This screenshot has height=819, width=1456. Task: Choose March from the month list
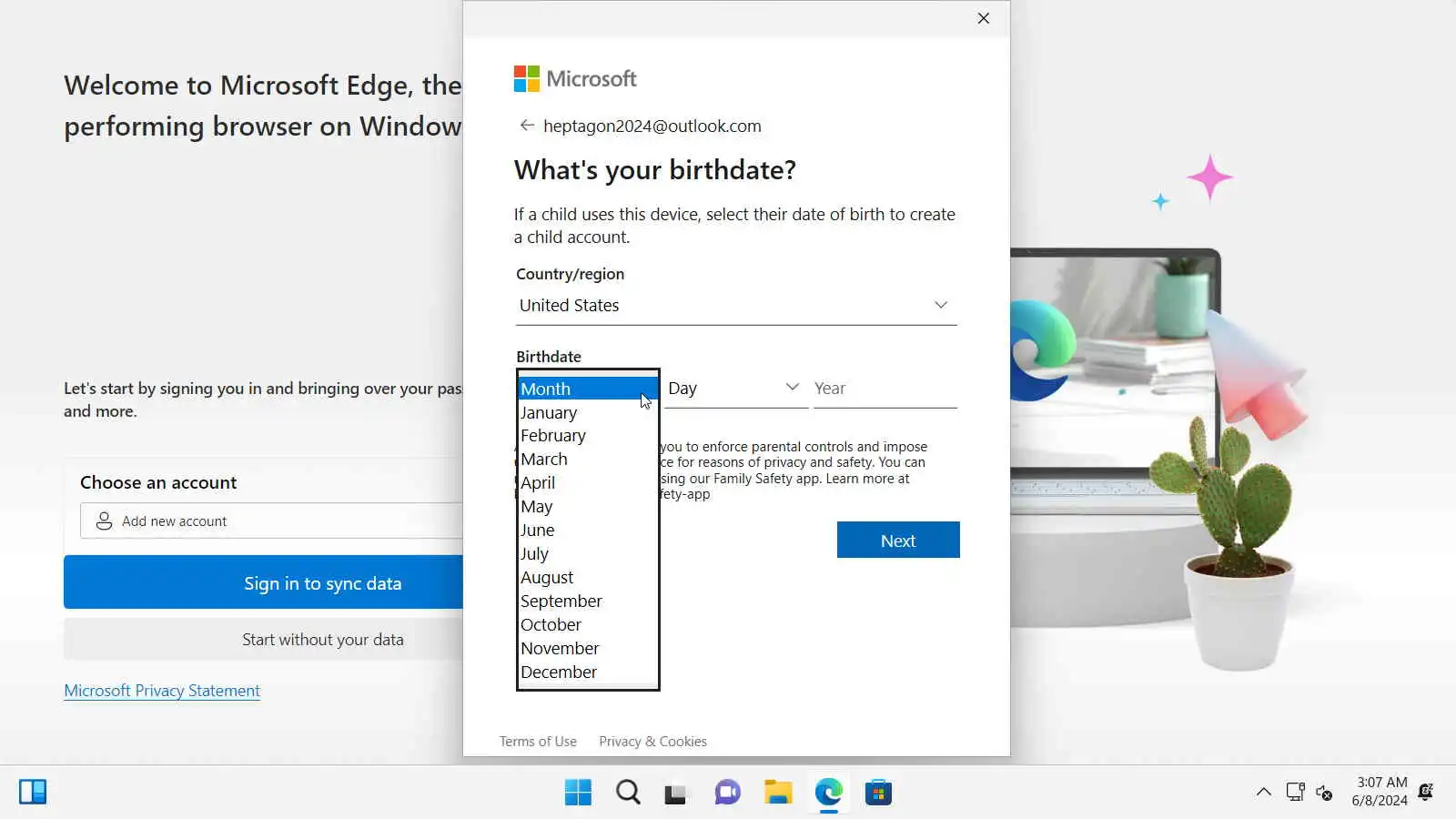pyautogui.click(x=588, y=460)
